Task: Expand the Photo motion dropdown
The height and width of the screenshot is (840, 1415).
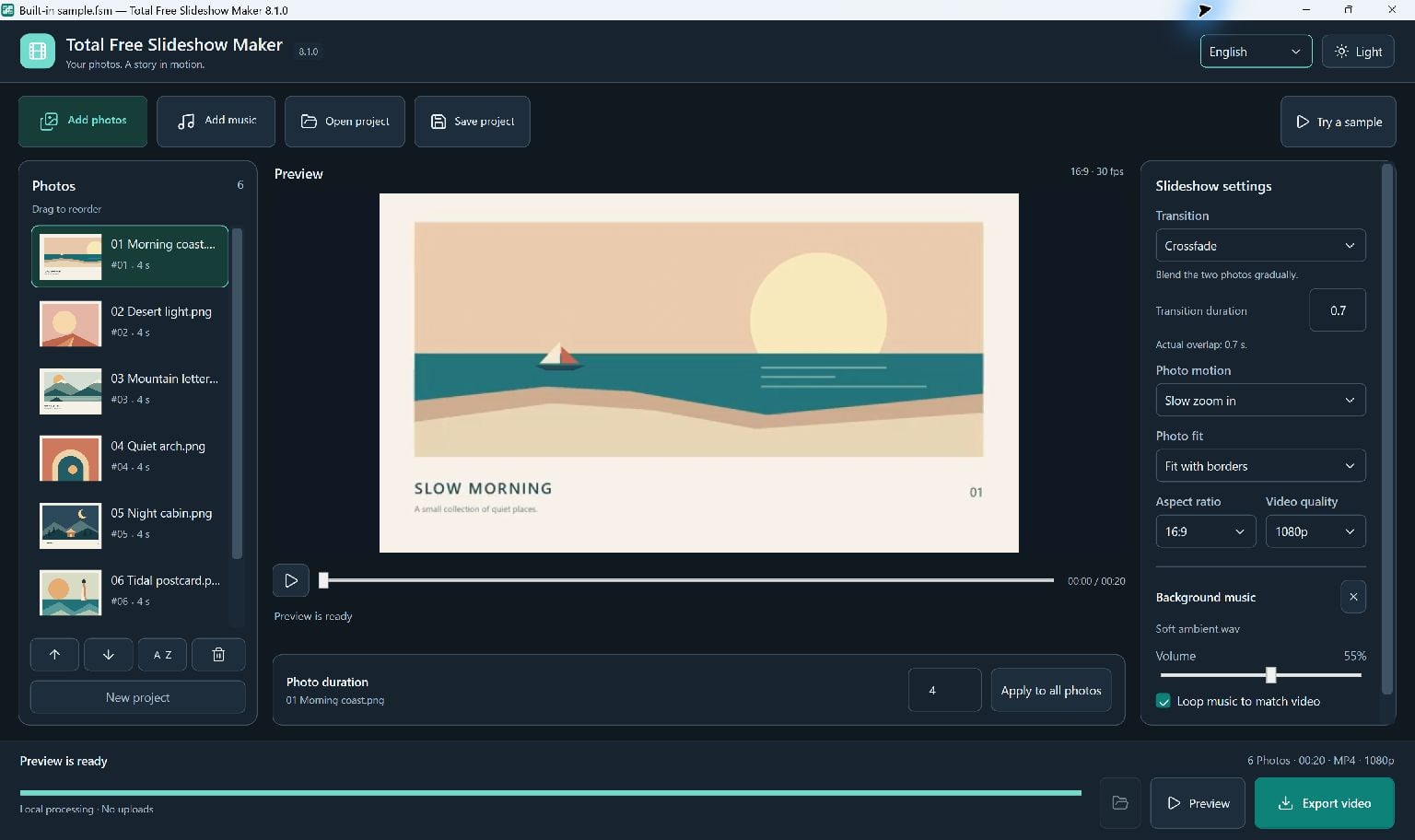Action: pyautogui.click(x=1260, y=401)
